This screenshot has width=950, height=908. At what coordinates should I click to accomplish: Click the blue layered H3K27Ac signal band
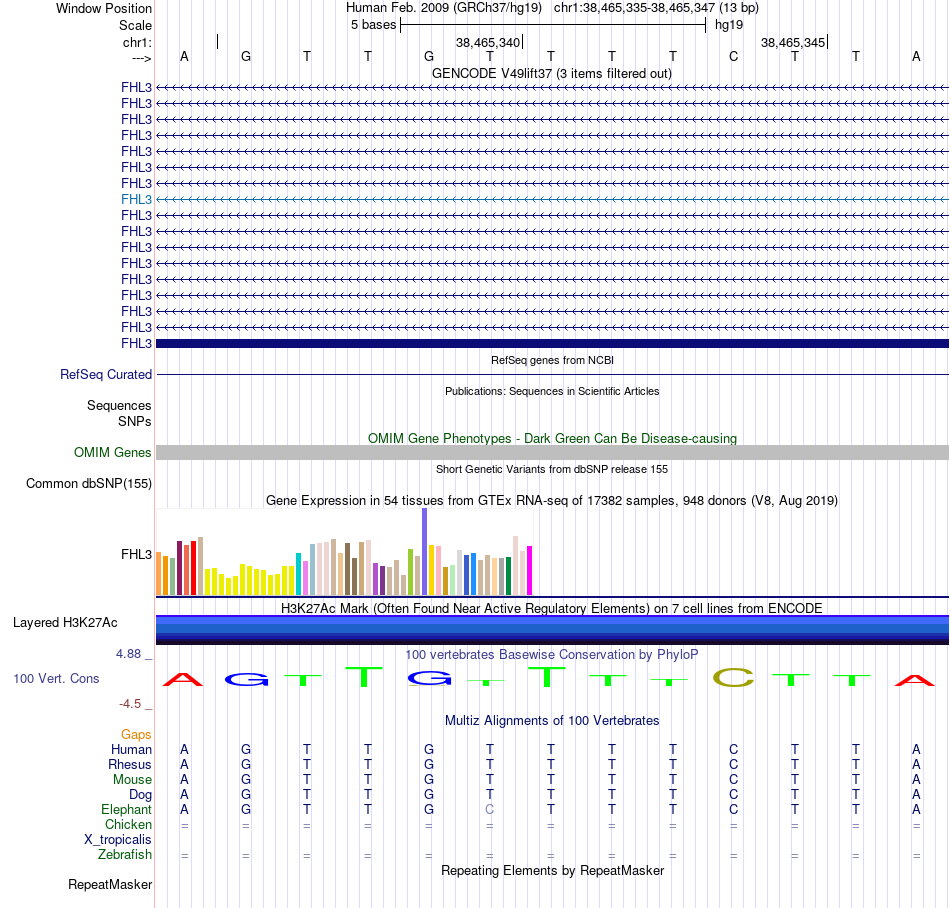point(552,630)
